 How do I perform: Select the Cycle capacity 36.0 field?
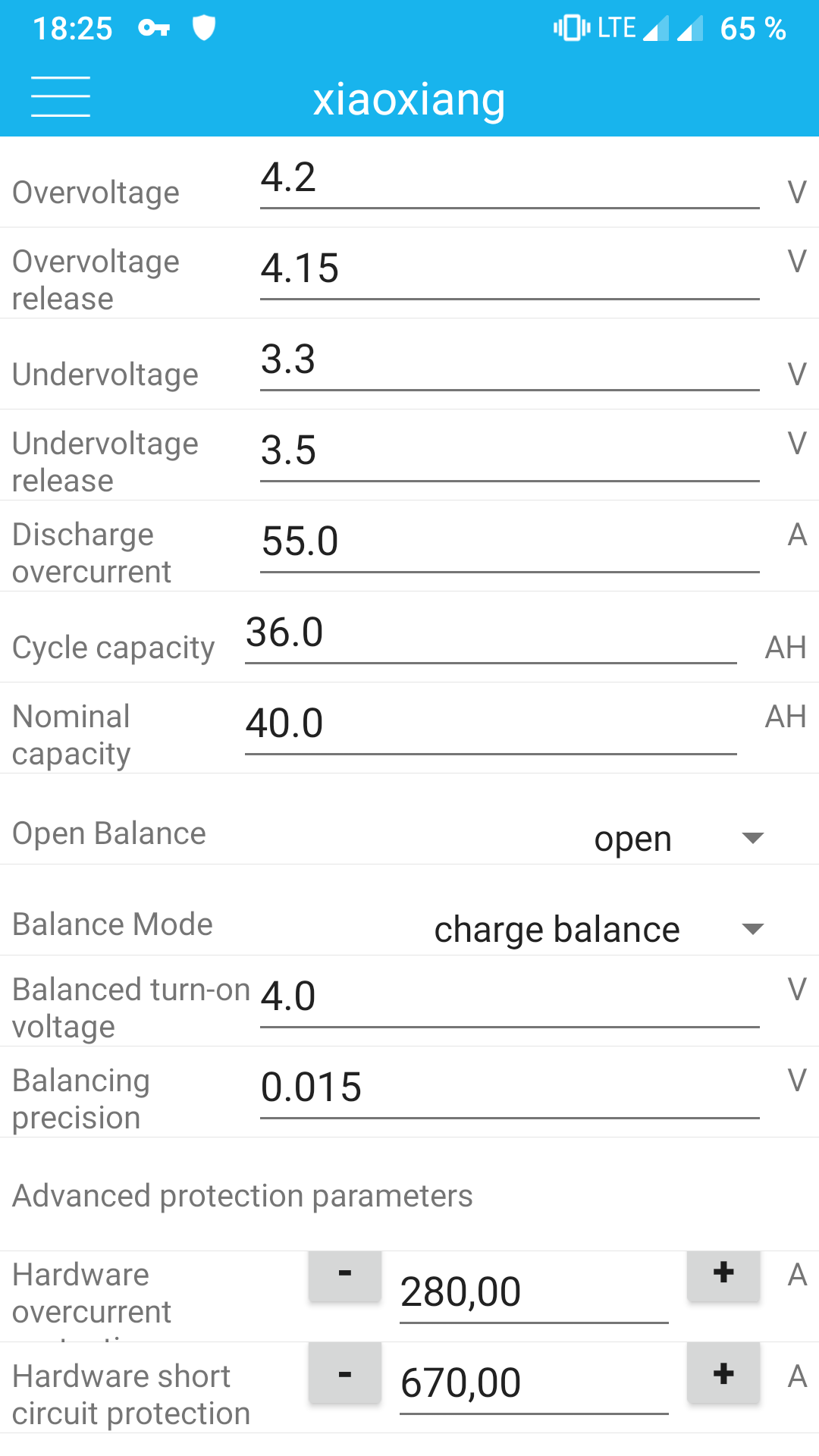pos(490,635)
